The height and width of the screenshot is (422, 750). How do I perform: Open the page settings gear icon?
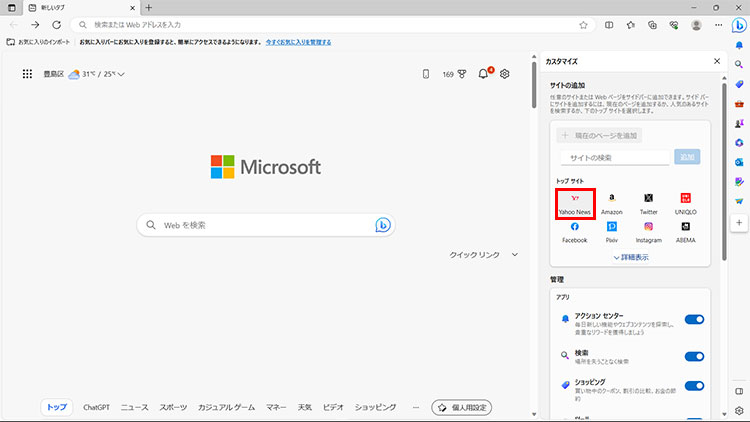click(x=505, y=74)
